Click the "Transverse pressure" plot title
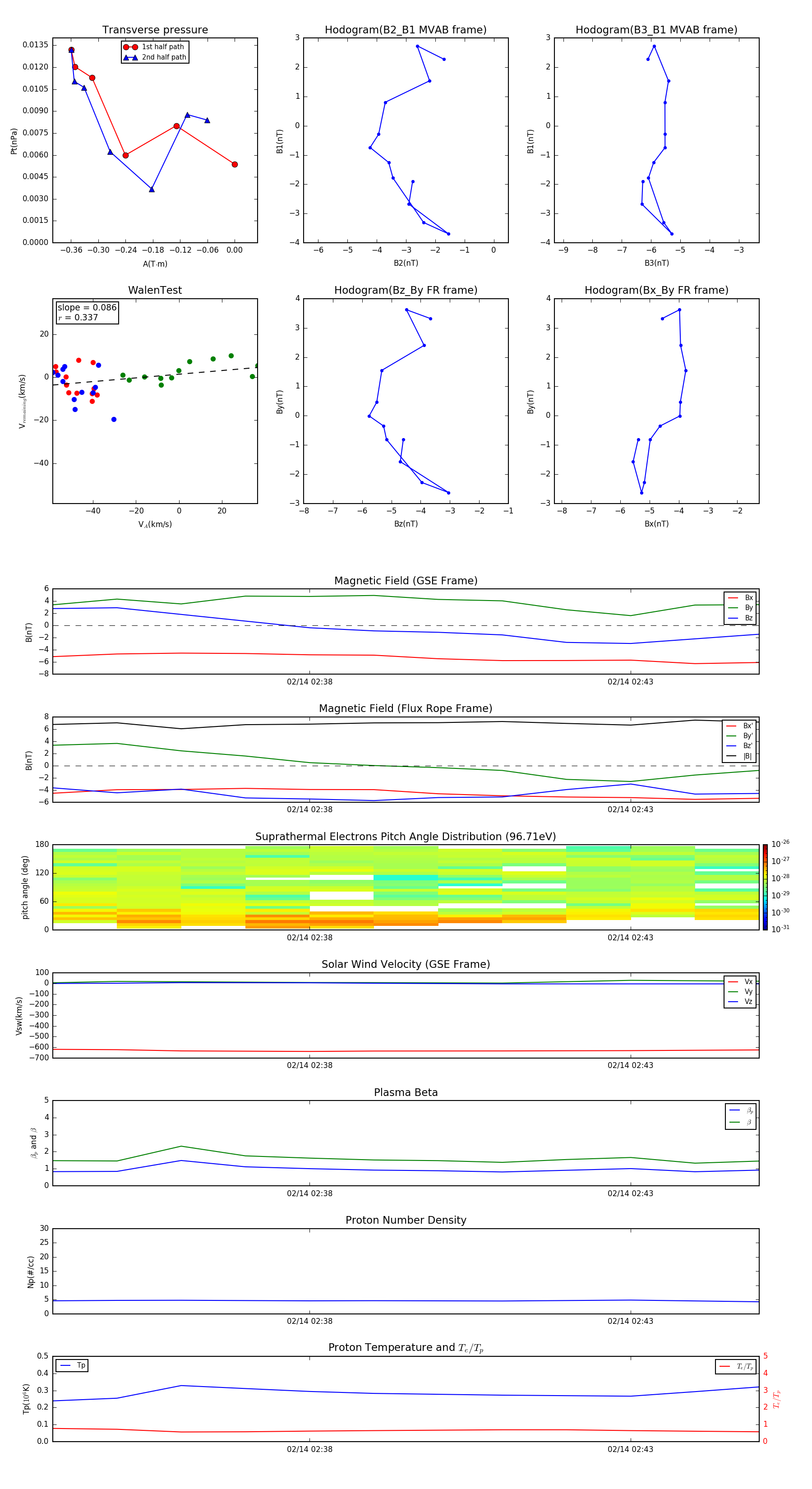This screenshot has height=1489, width=812. [x=155, y=30]
